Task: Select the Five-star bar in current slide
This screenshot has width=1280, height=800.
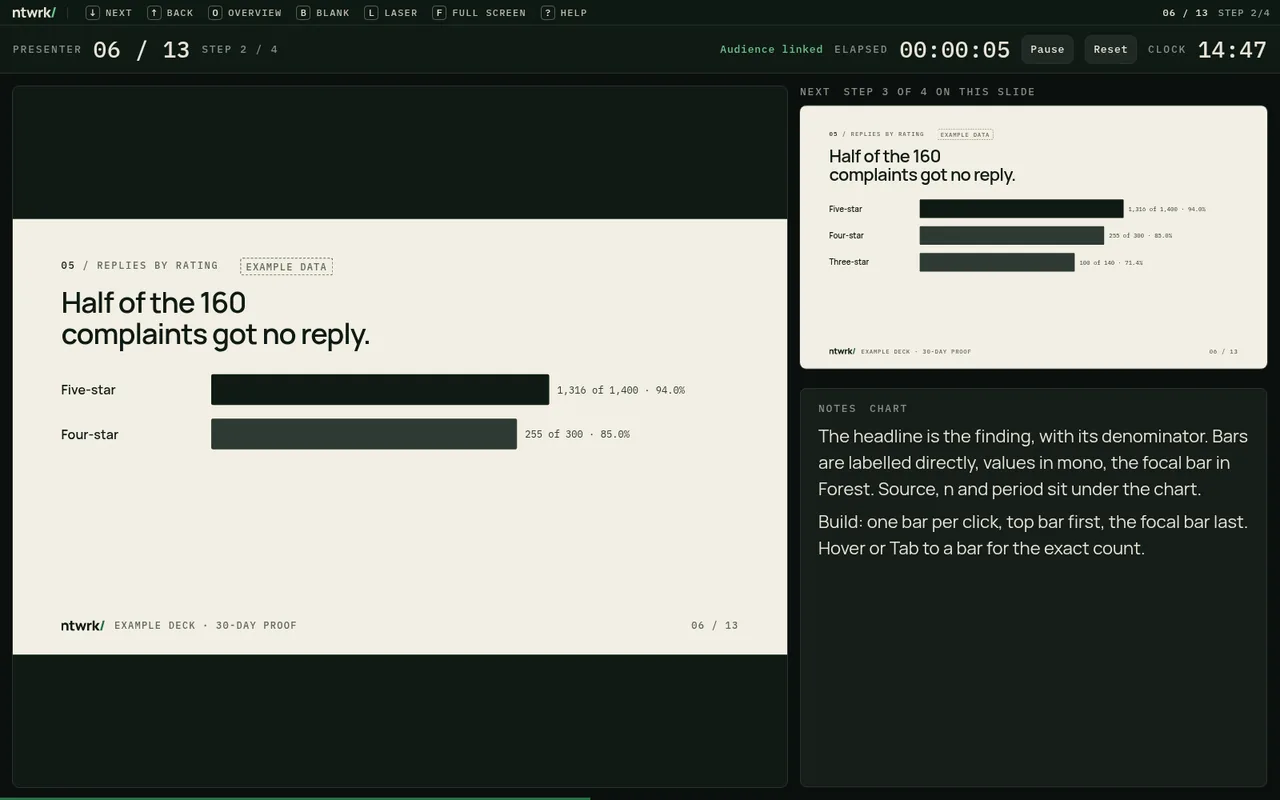Action: coord(380,390)
